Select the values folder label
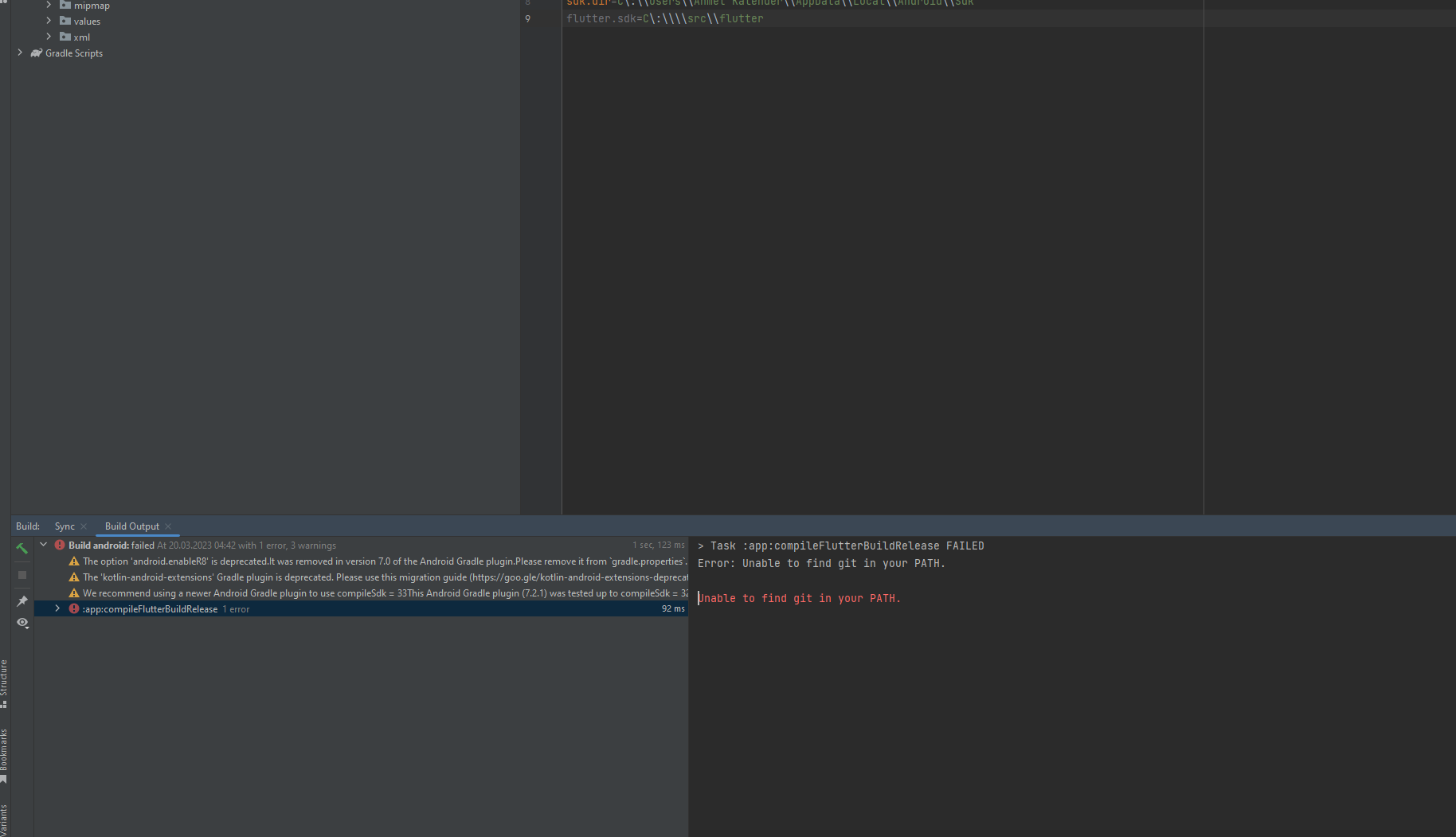1456x837 pixels. (x=87, y=22)
